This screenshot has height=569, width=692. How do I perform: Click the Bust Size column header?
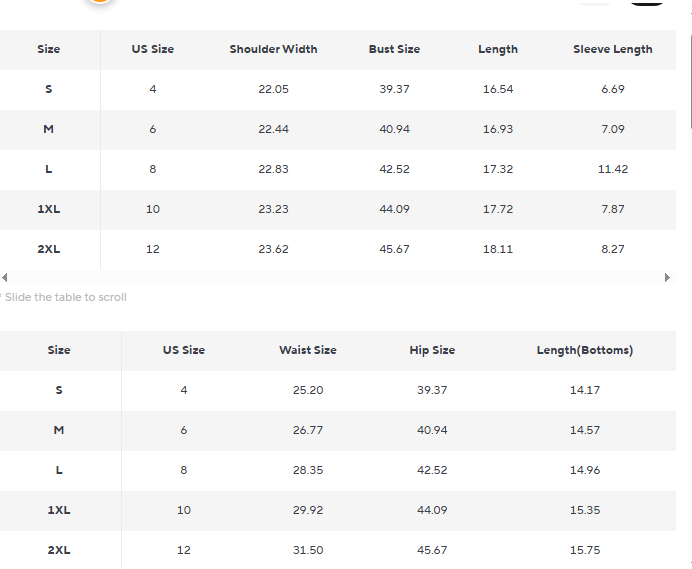pyautogui.click(x=394, y=49)
